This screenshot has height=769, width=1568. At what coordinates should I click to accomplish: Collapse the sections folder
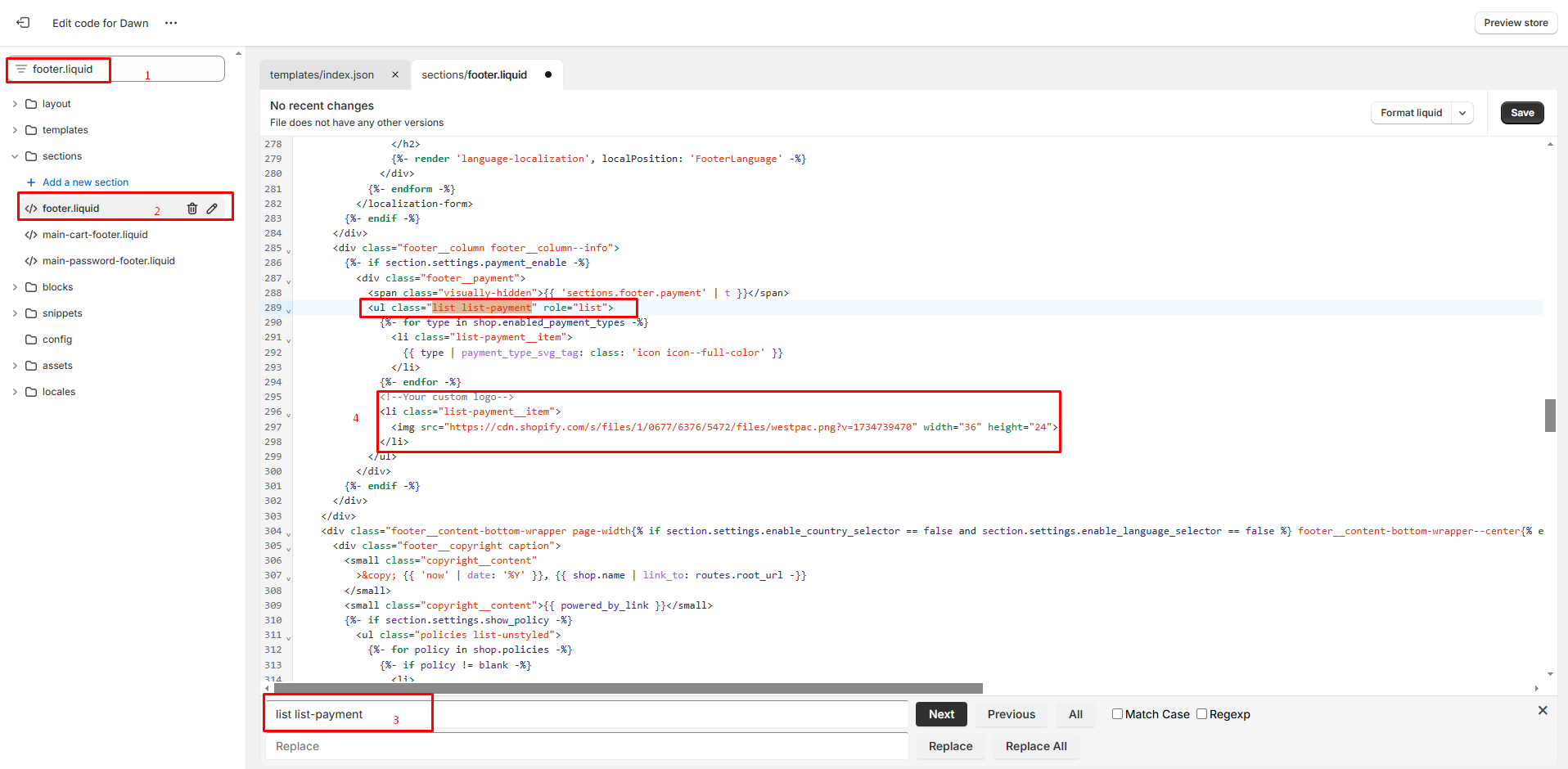tap(15, 156)
